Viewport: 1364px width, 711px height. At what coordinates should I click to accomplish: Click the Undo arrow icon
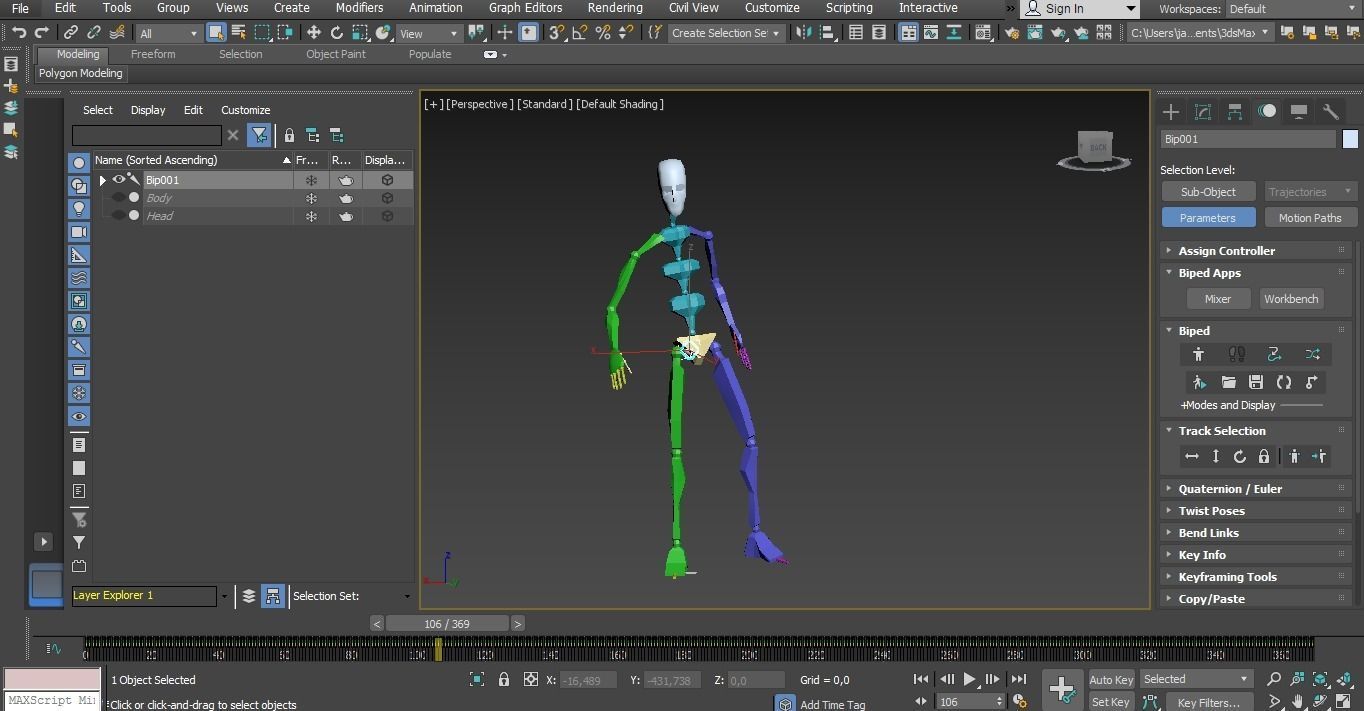(18, 33)
